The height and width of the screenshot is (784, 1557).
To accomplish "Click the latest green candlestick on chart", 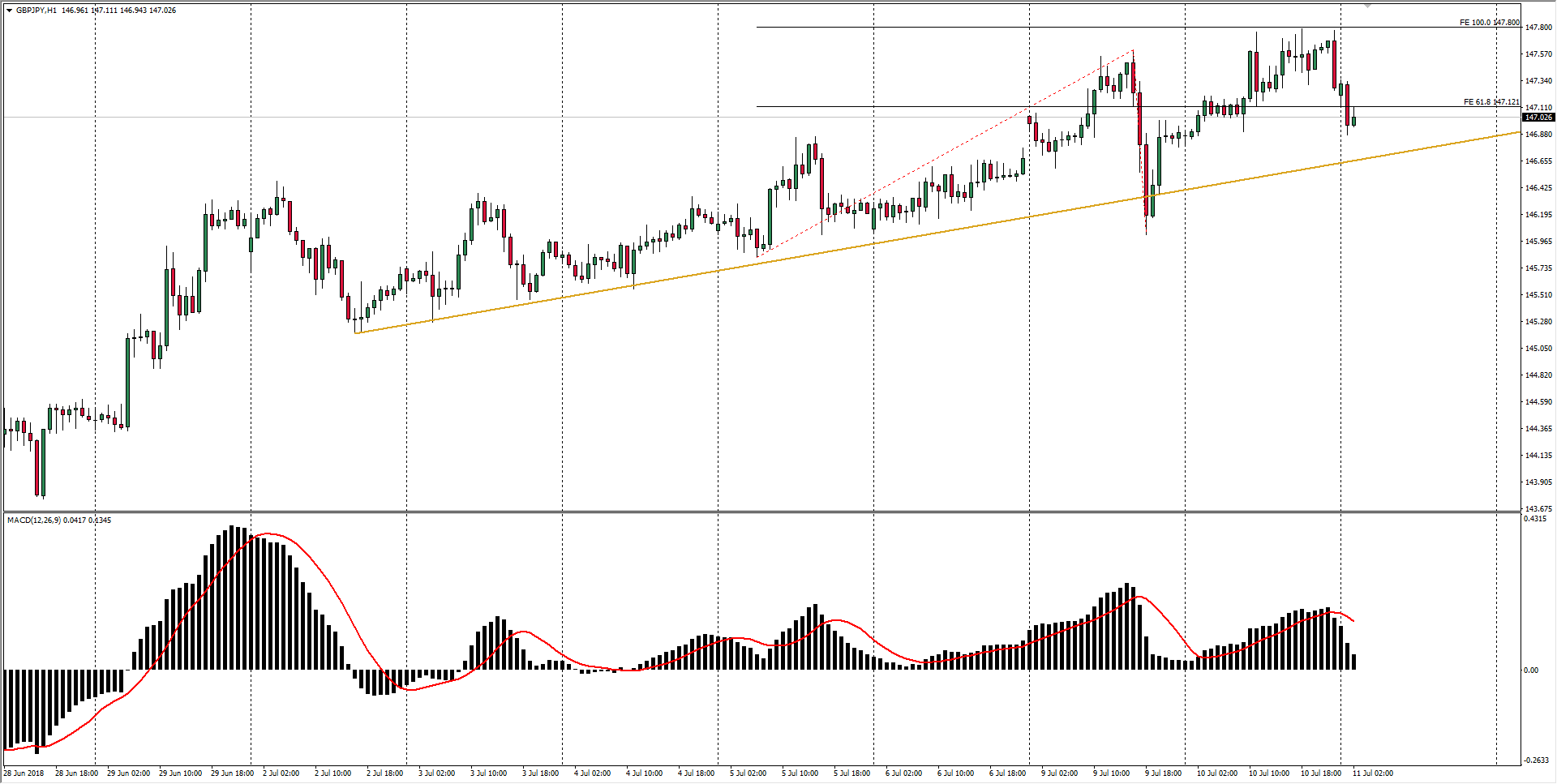I will (1353, 121).
